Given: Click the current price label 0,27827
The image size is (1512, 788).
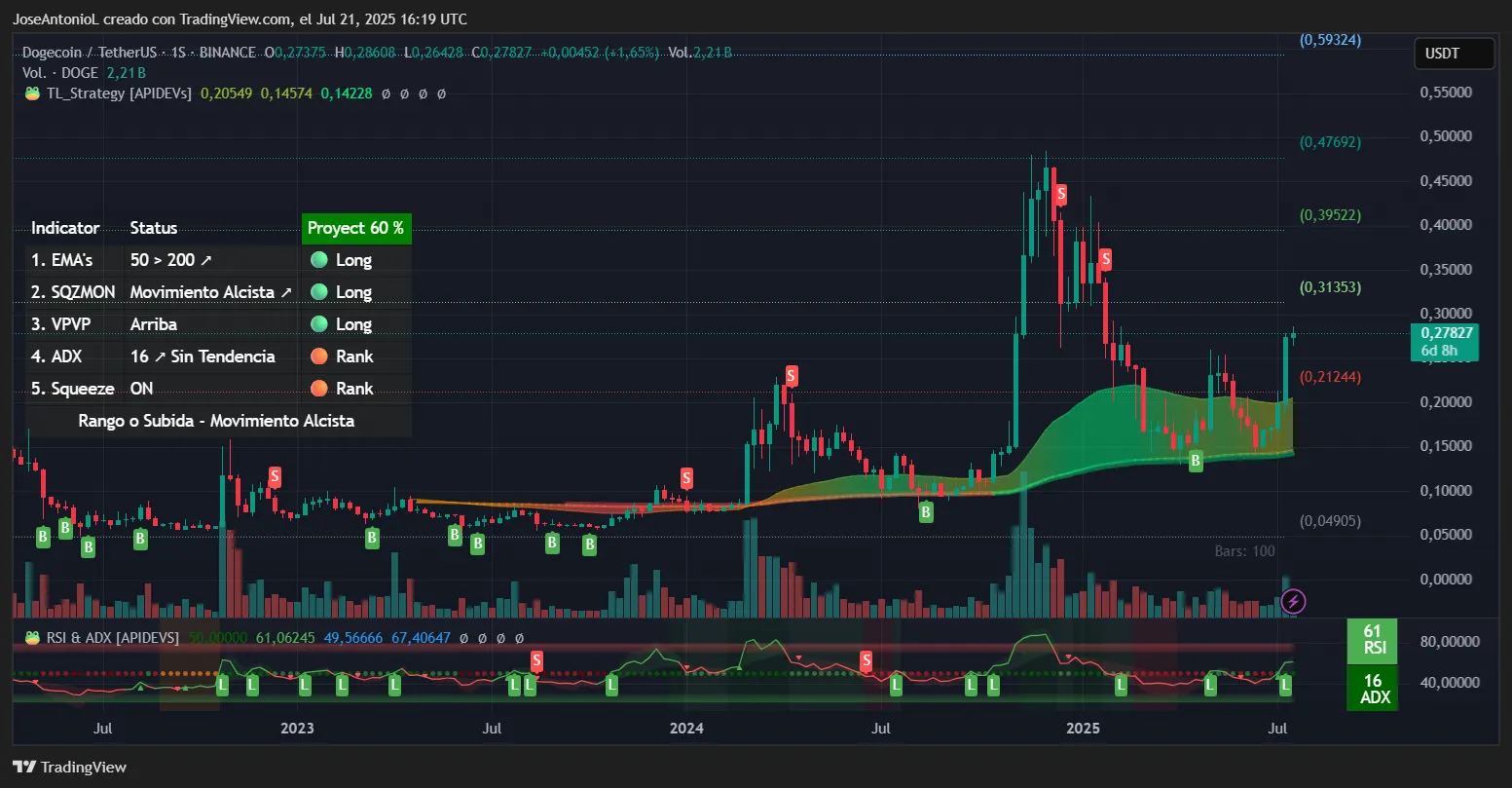Looking at the screenshot, I should (x=1446, y=333).
